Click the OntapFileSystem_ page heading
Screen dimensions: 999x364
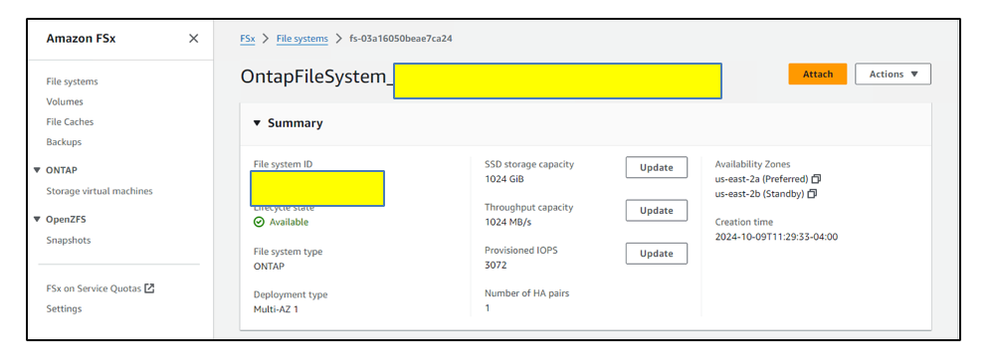click(x=317, y=76)
